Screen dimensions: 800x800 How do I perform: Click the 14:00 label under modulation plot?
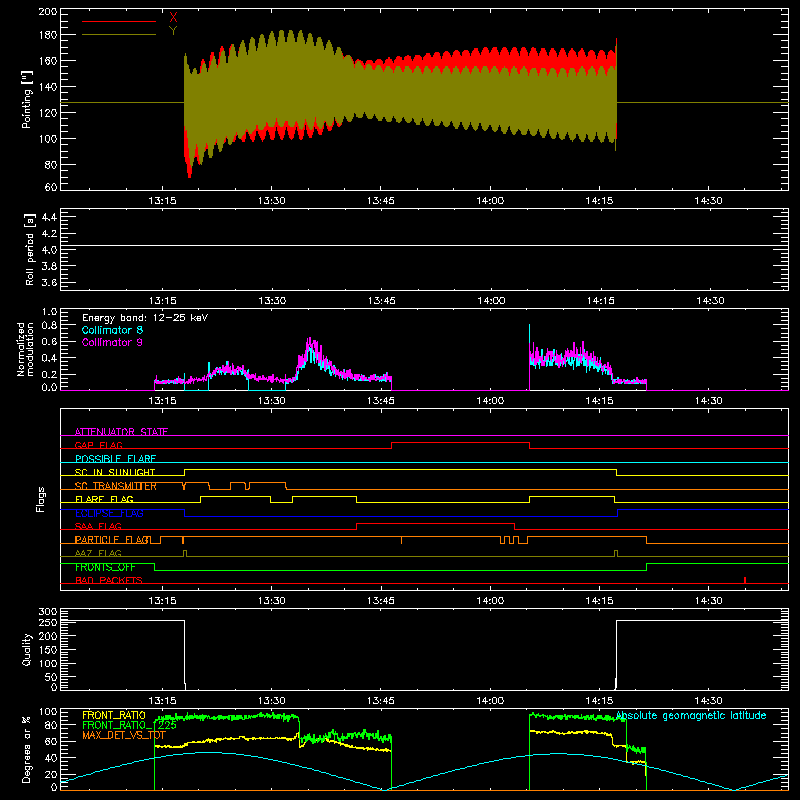coord(490,401)
